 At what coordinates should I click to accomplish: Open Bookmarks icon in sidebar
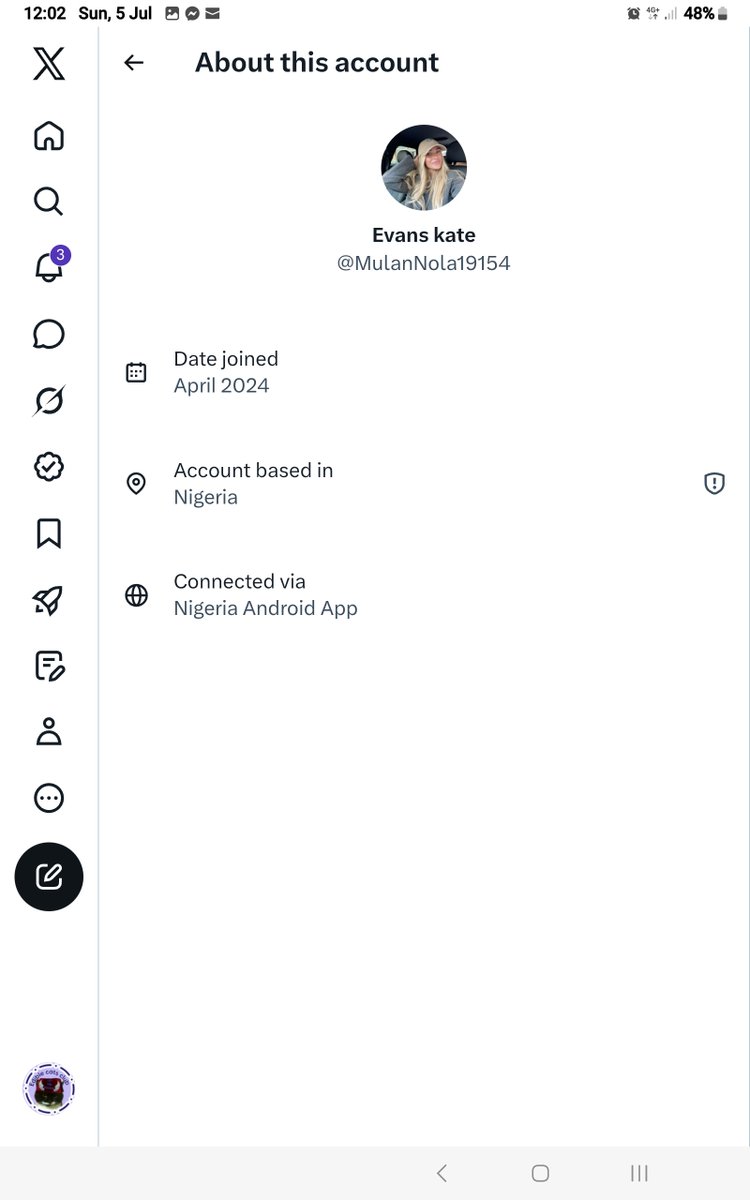pos(49,533)
